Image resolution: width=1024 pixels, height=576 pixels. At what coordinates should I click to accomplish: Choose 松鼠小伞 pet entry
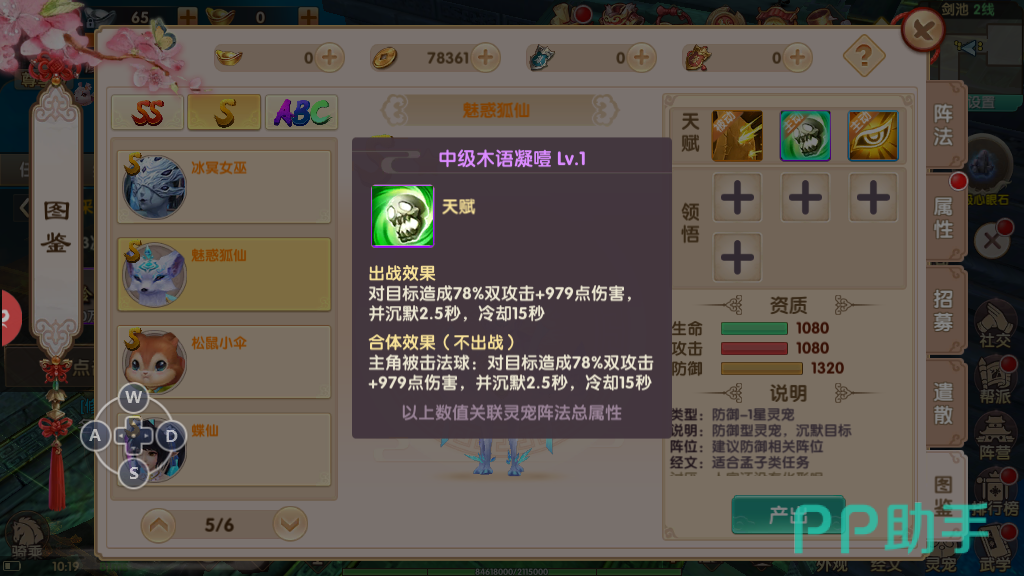click(224, 362)
